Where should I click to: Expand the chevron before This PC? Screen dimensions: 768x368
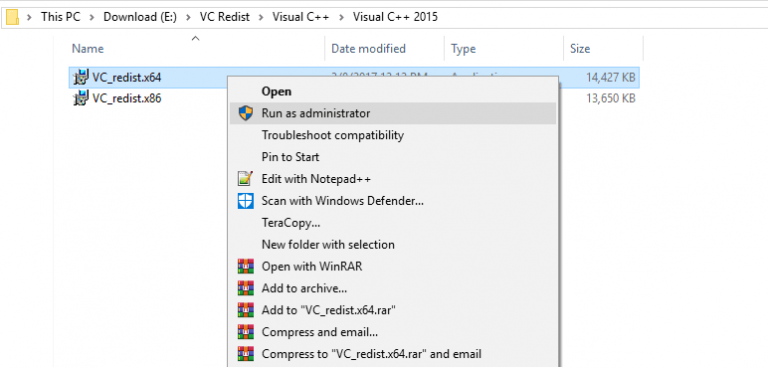(29, 18)
